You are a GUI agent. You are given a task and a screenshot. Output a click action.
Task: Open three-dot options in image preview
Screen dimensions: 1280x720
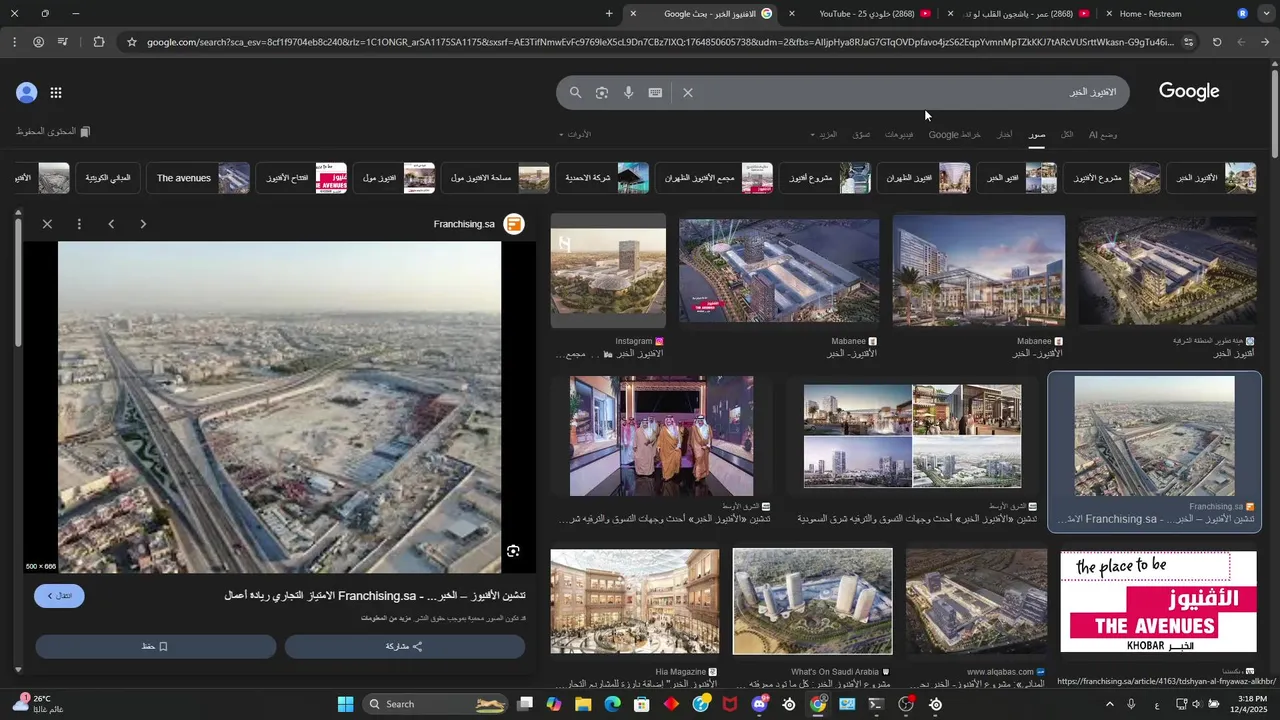coord(79,224)
